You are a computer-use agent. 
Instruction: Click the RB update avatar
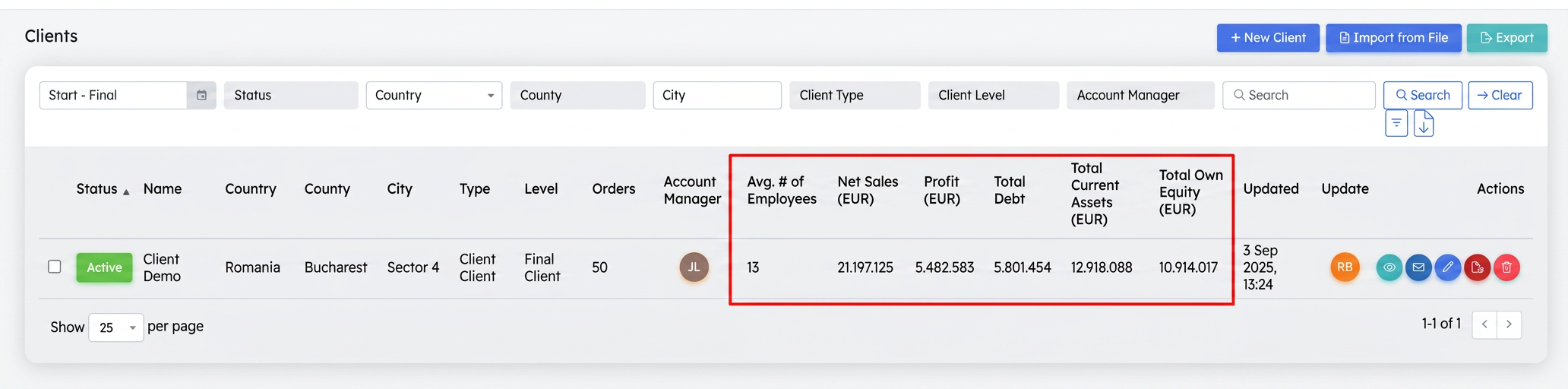[1345, 267]
